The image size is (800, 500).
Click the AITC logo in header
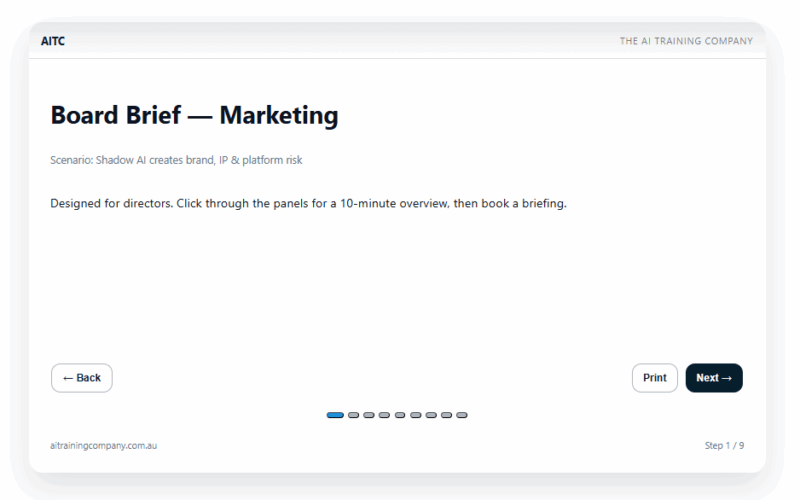pos(53,41)
